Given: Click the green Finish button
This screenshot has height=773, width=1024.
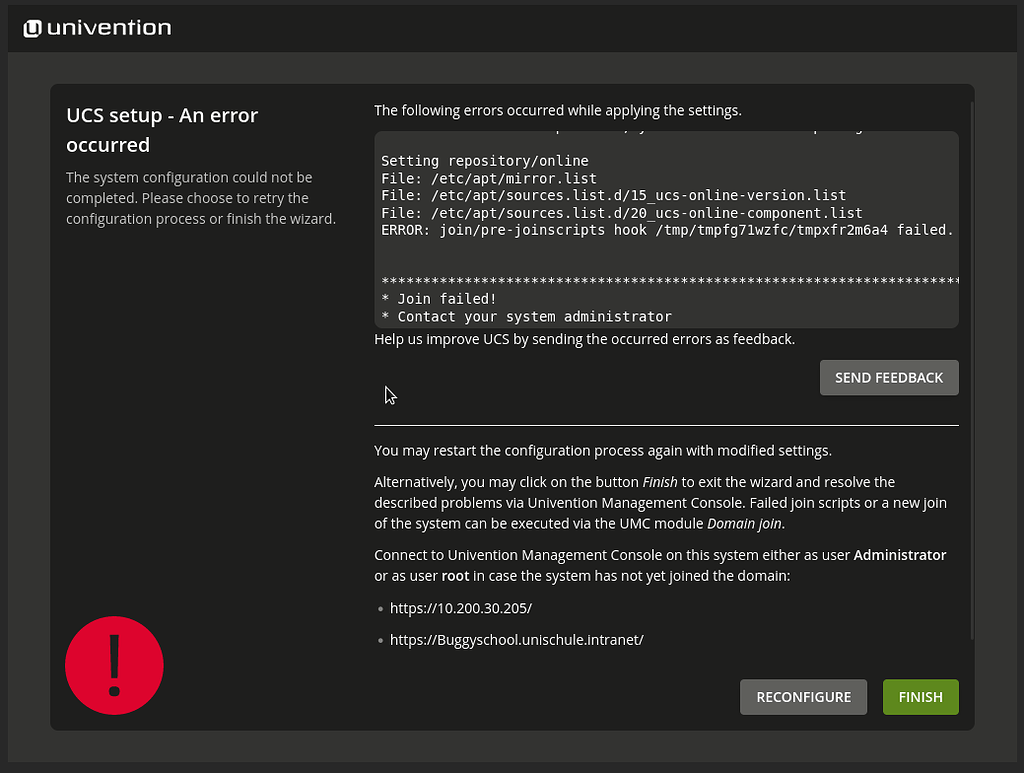Looking at the screenshot, I should [x=920, y=697].
